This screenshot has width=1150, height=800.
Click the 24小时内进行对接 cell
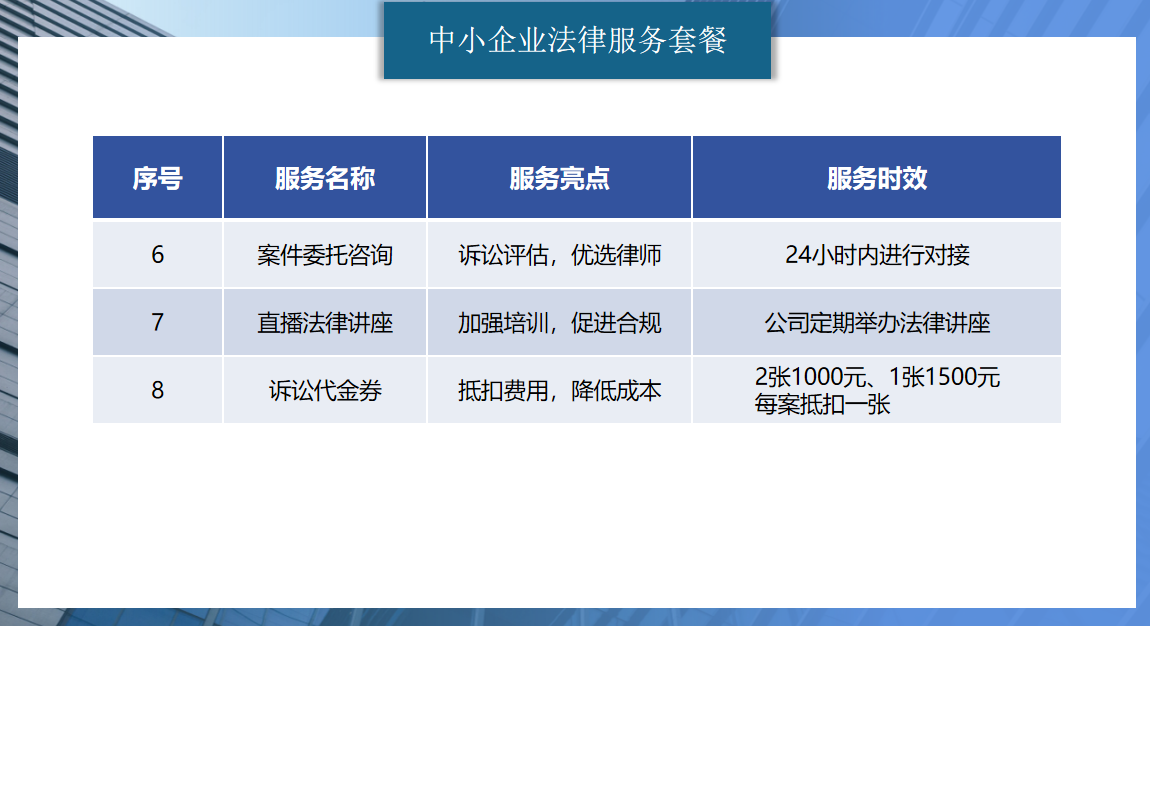876,254
